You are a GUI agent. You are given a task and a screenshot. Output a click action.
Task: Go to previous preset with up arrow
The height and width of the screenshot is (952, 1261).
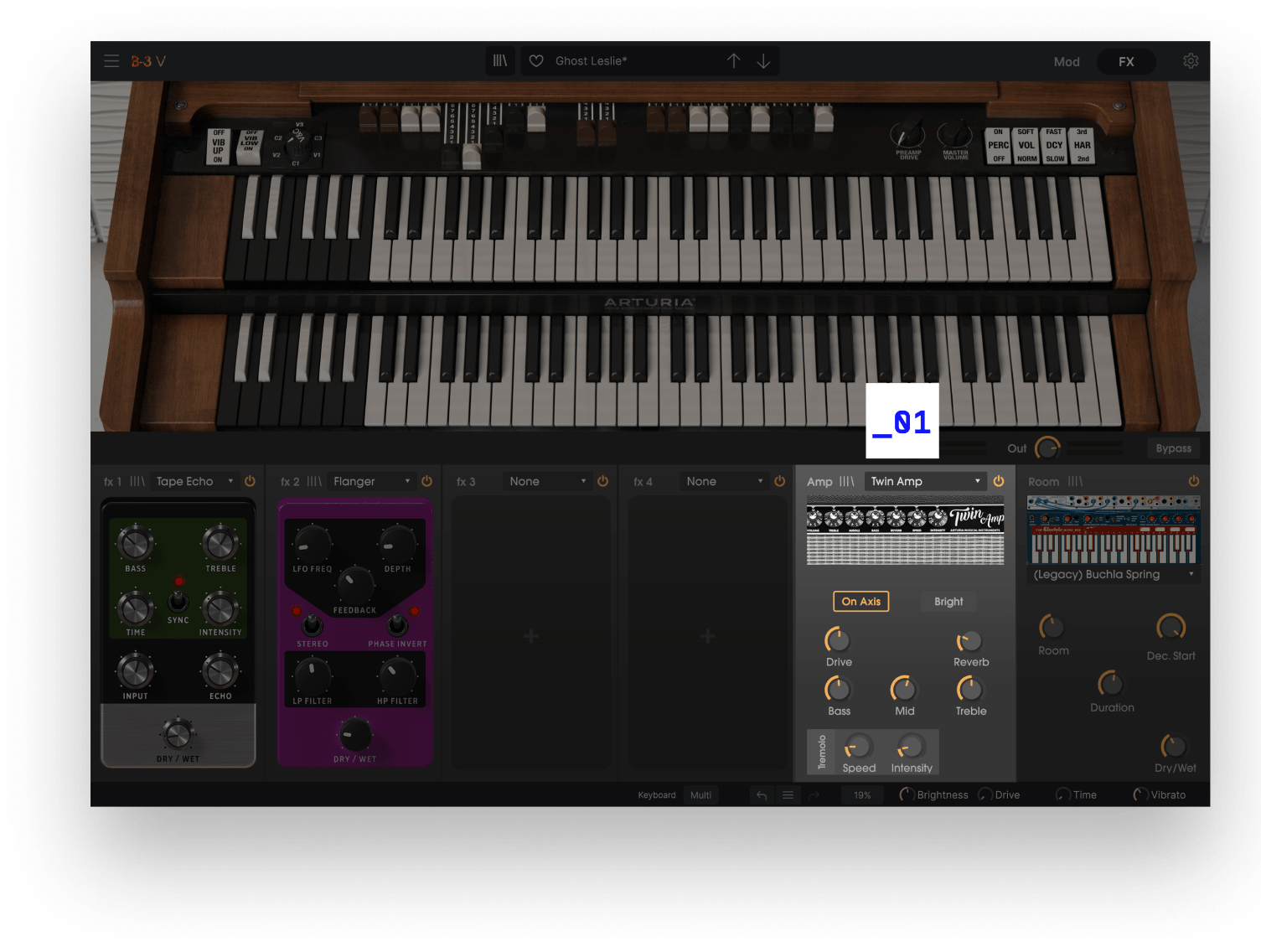(x=733, y=61)
